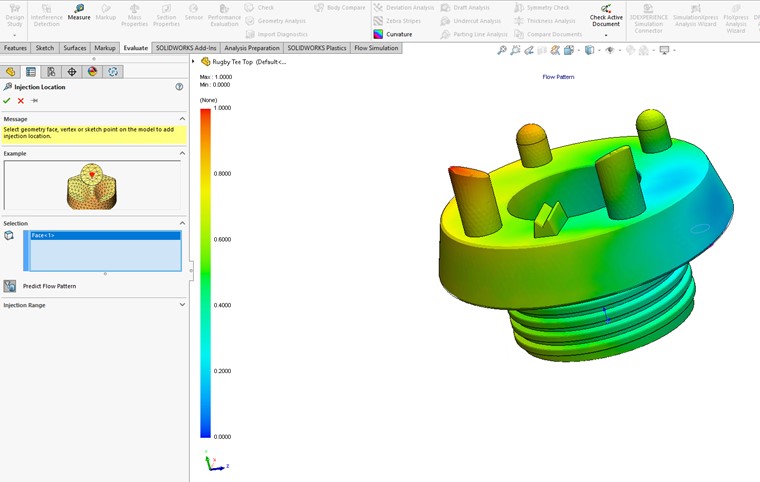Collapse the Message section

point(182,119)
